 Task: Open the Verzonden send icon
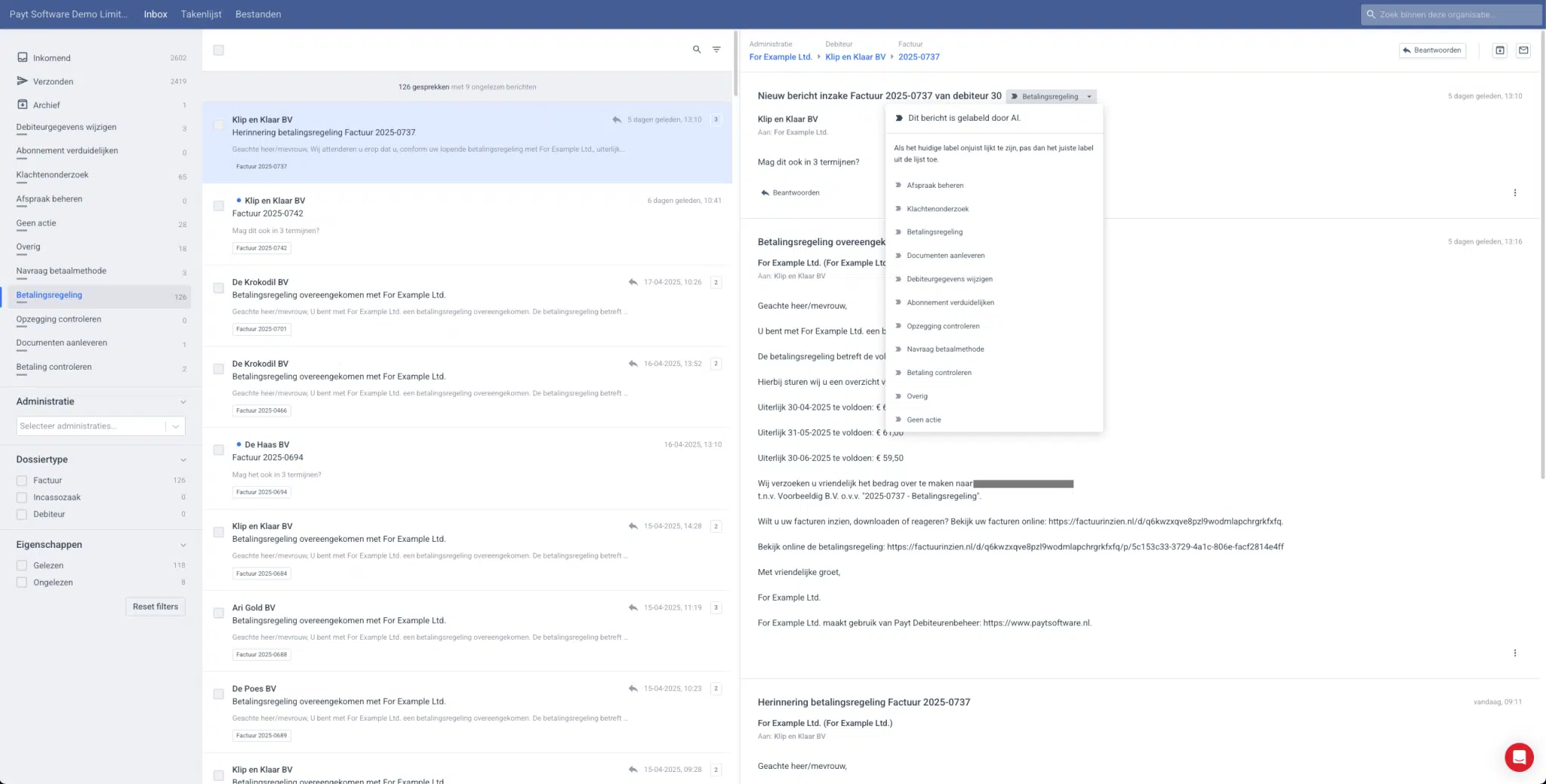point(23,81)
